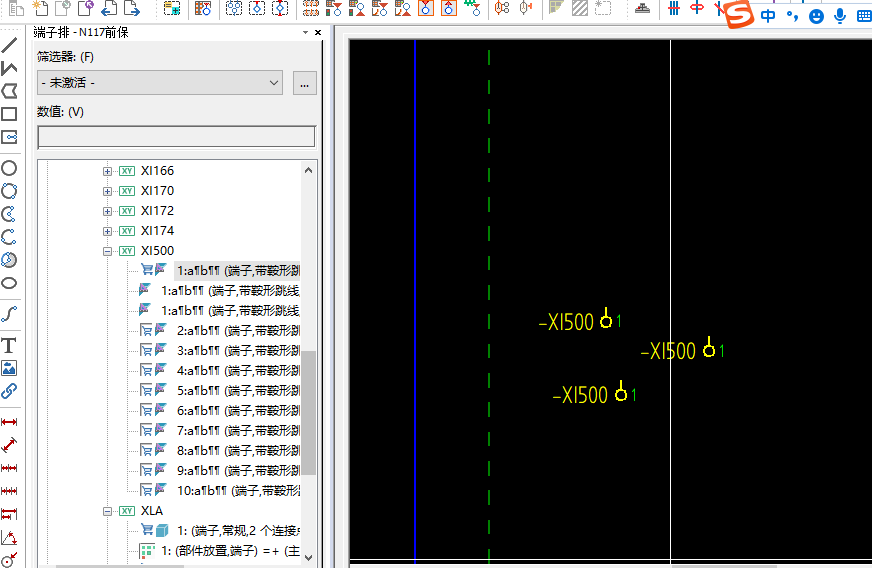Select the Polyline drawing tool

click(9, 68)
